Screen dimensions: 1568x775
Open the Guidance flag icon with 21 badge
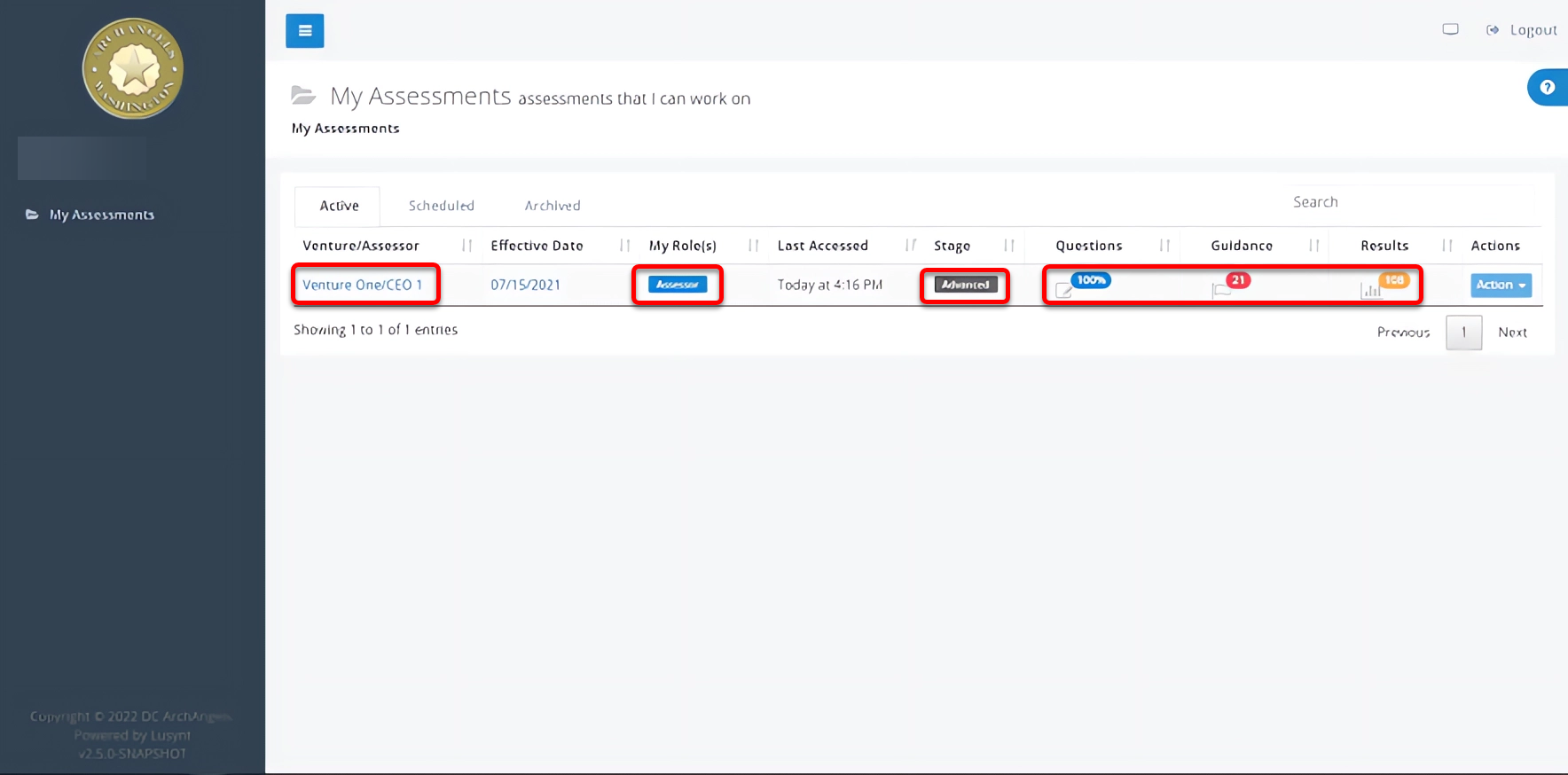pos(1221,290)
